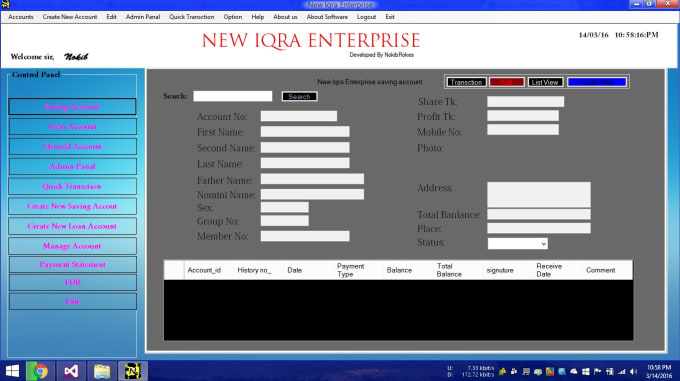
Task: Open Quick Transction button in Control Panel
Action: (x=72, y=186)
